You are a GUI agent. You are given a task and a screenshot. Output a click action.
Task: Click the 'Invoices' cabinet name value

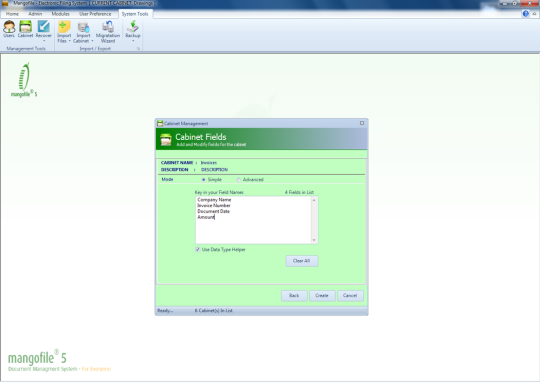coord(209,163)
